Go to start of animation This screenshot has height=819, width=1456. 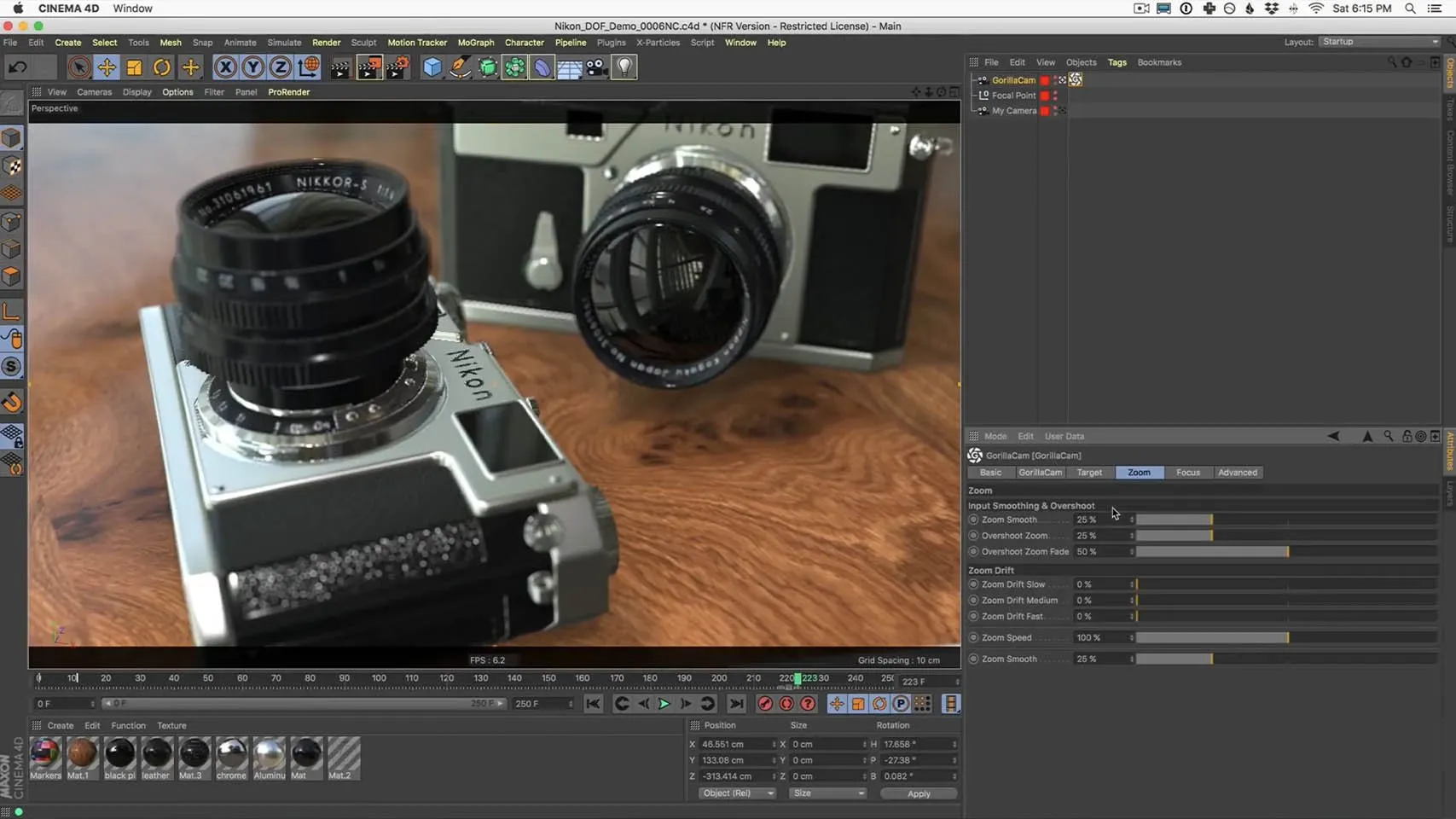[593, 704]
